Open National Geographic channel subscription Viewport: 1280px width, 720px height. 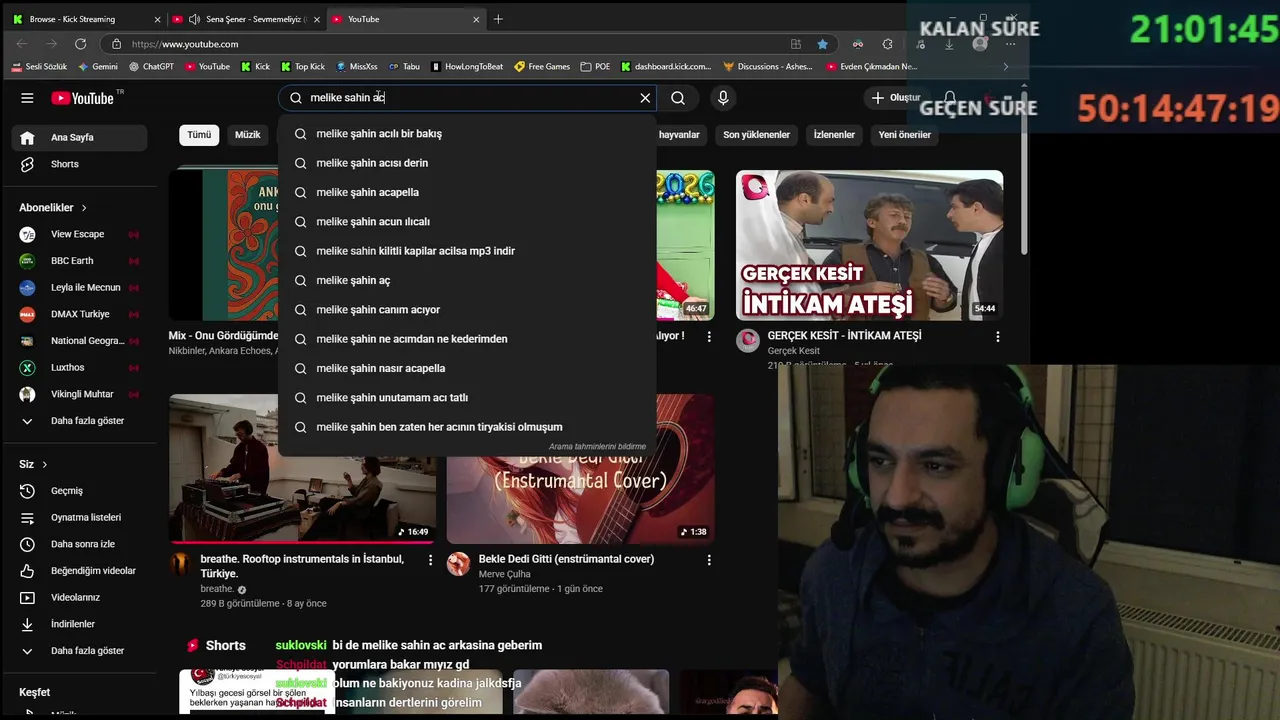80,341
